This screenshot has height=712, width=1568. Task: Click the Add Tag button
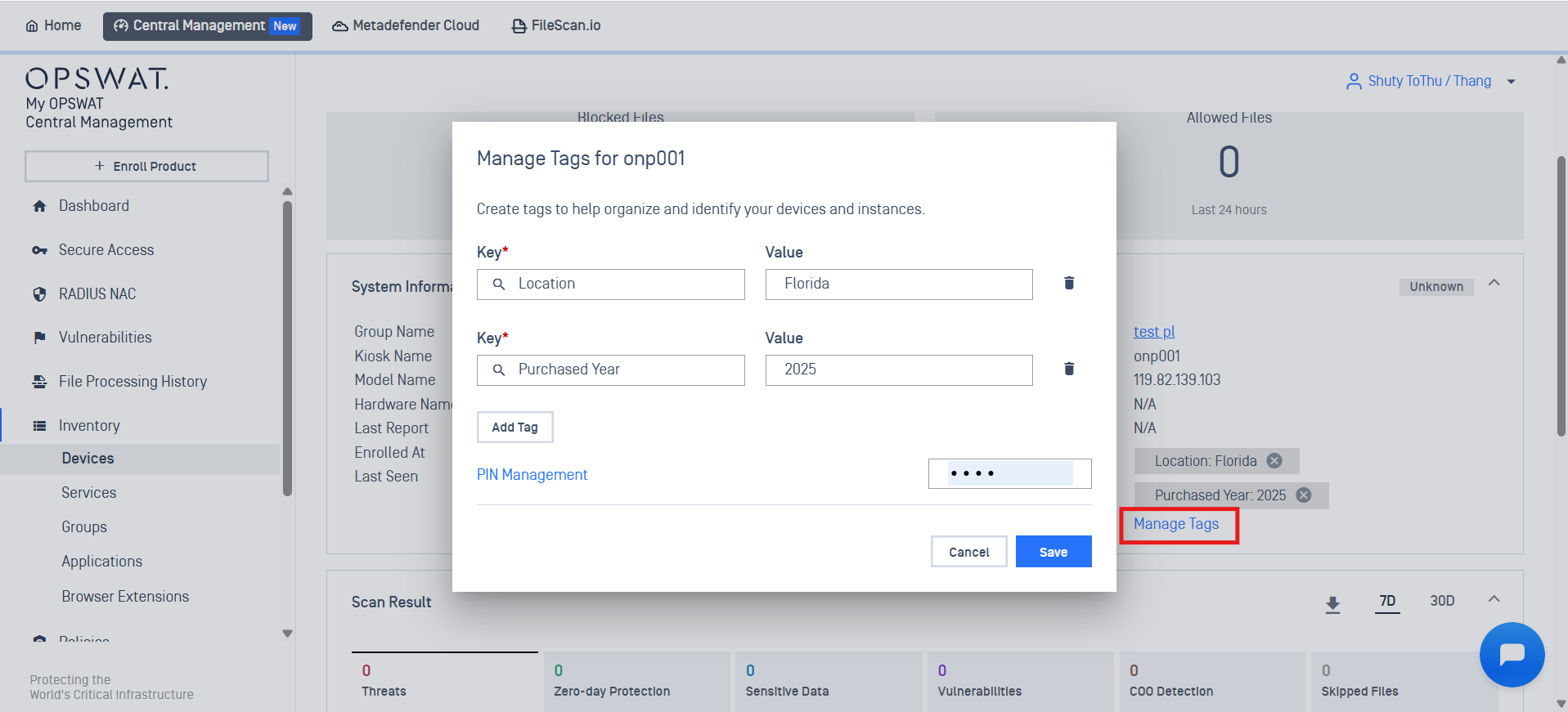[x=515, y=428]
